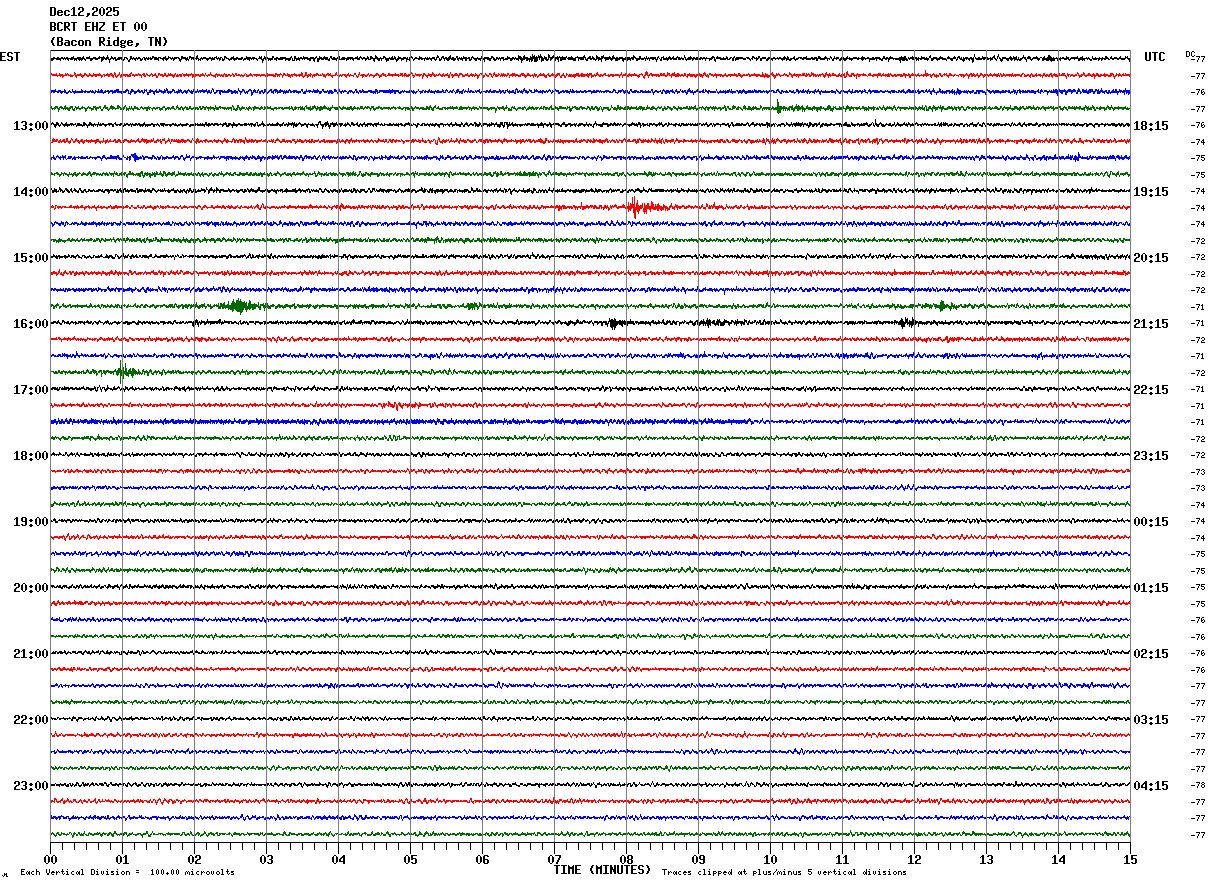Viewport: 1210px width, 886px height.
Task: Click minute tick label 12 on the axis
Action: click(914, 859)
